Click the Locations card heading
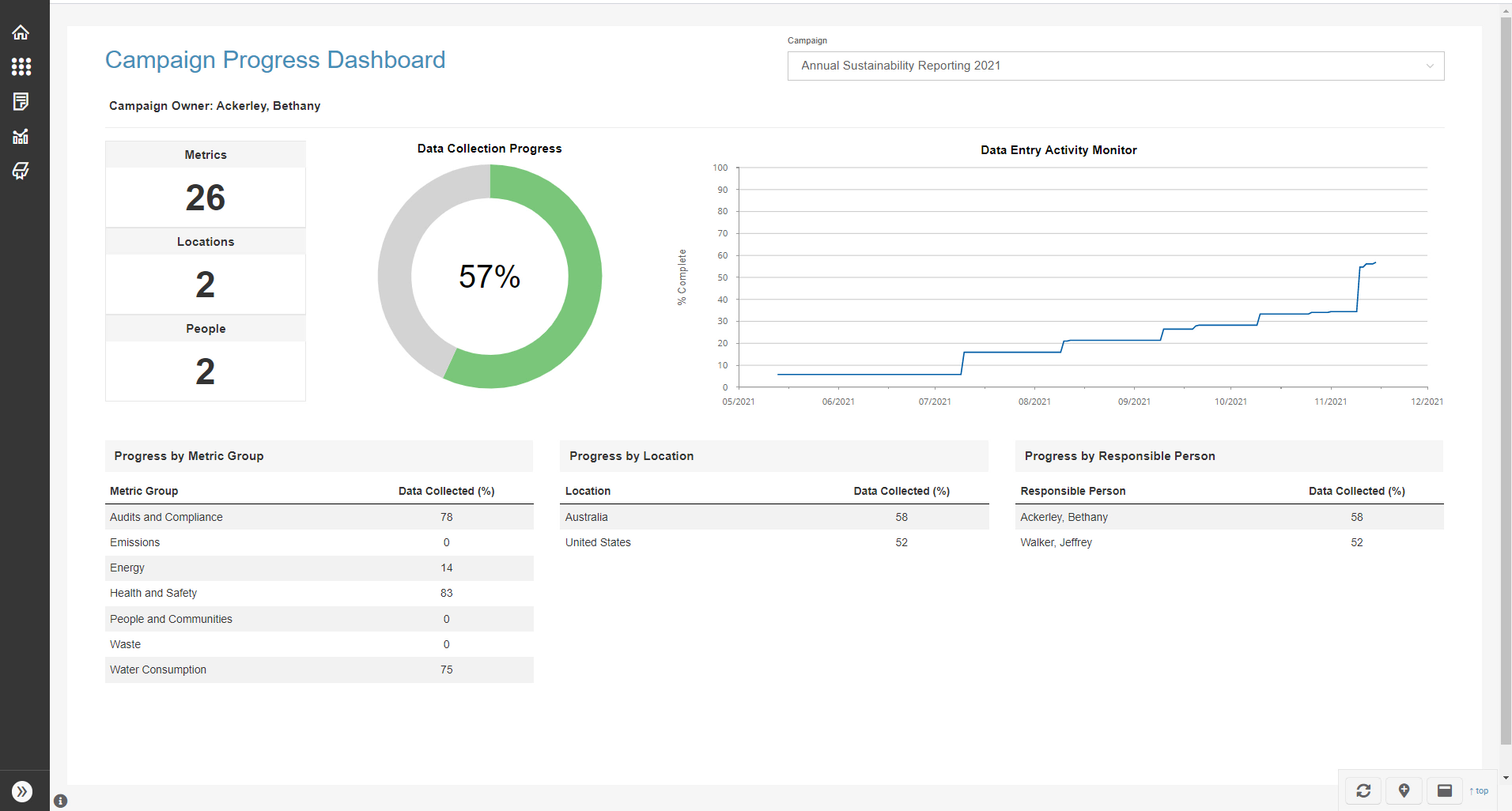 (206, 242)
